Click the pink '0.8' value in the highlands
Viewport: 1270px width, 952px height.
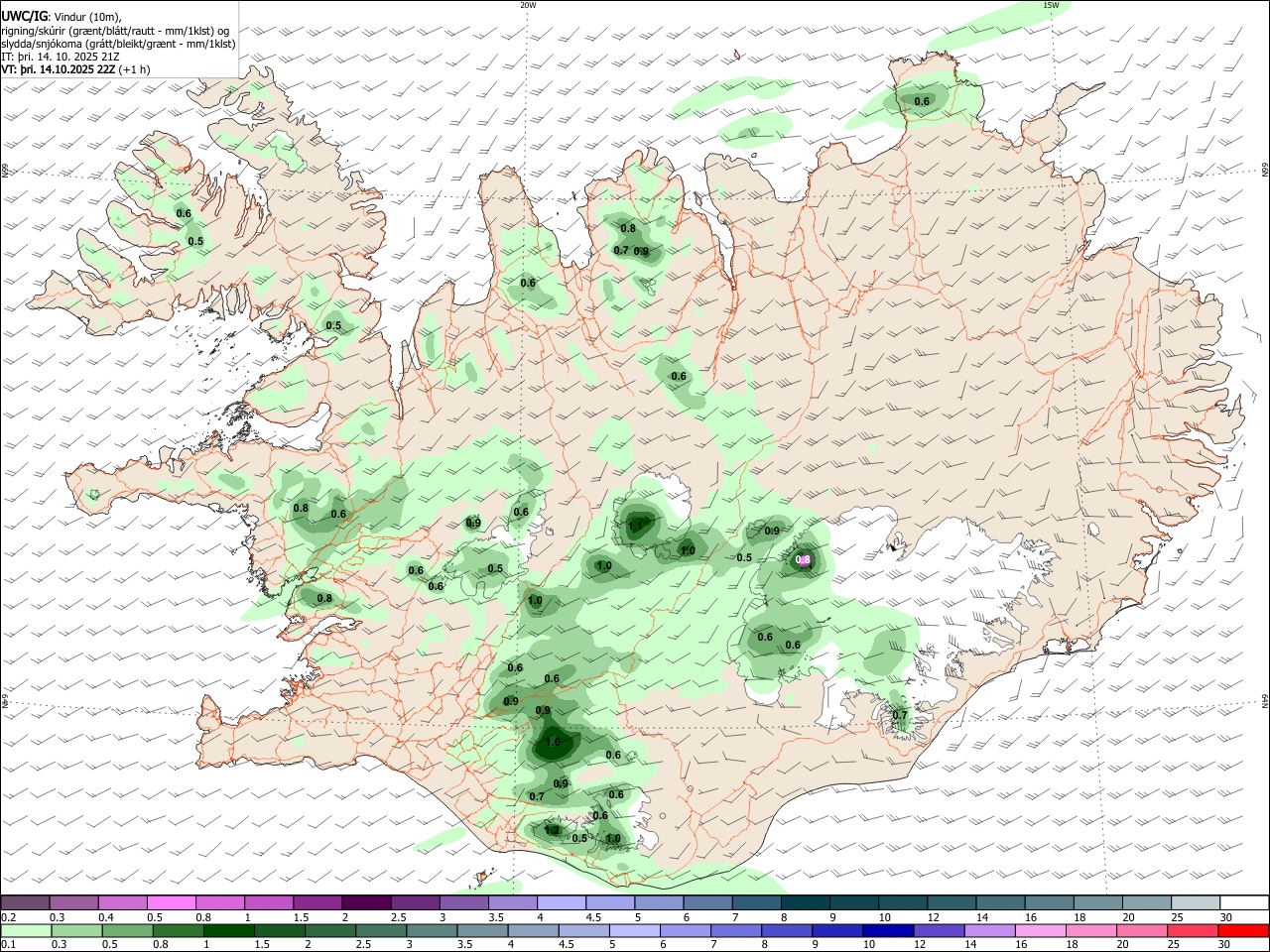point(804,560)
